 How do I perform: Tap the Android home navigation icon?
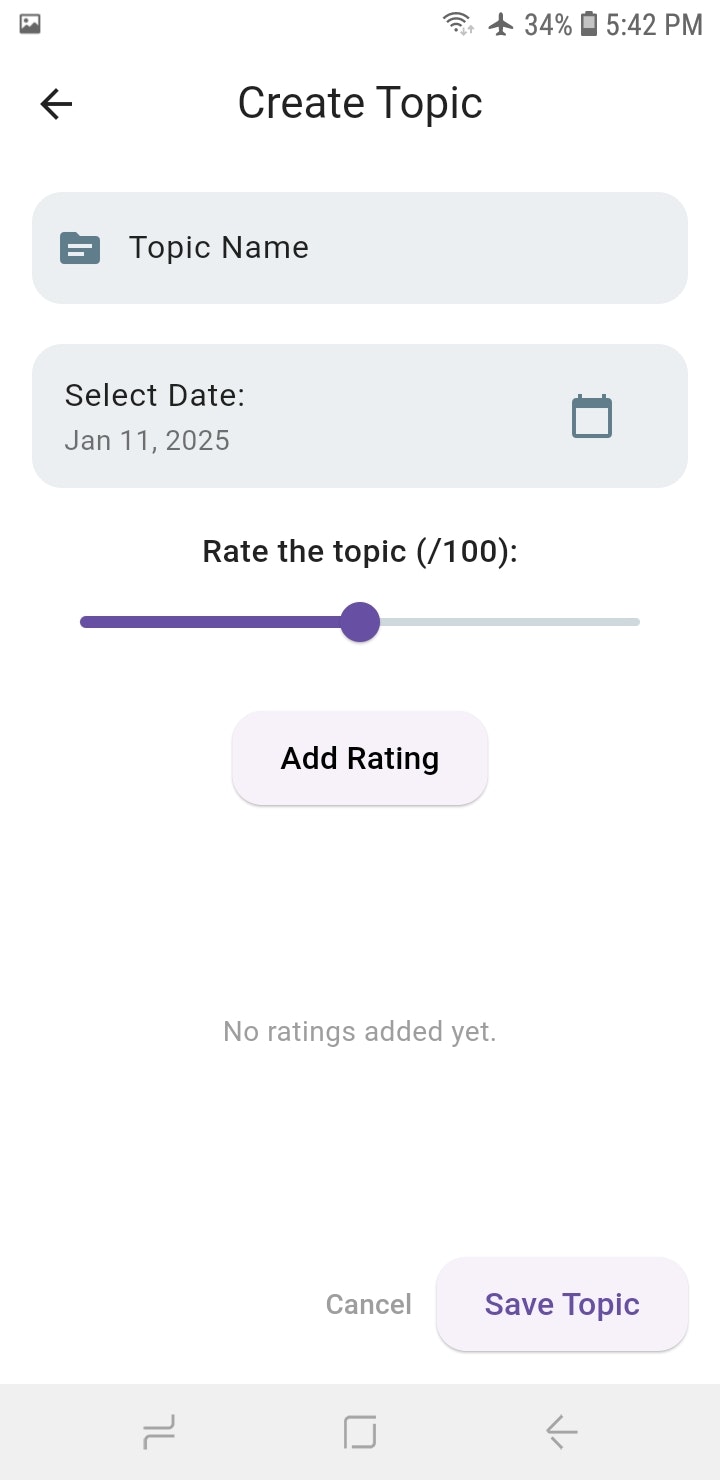(360, 1432)
